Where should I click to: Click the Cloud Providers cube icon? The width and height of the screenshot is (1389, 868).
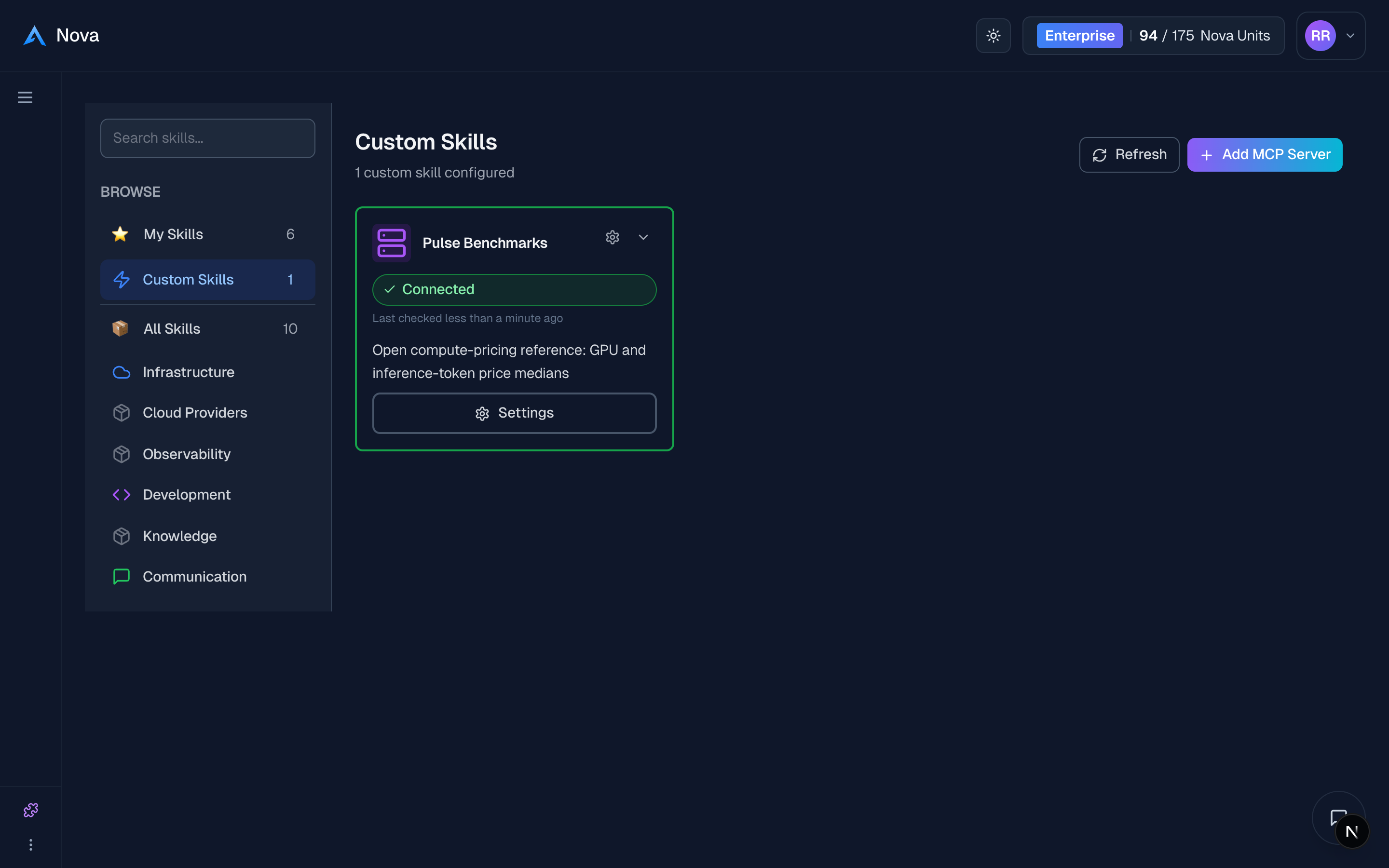(x=122, y=413)
